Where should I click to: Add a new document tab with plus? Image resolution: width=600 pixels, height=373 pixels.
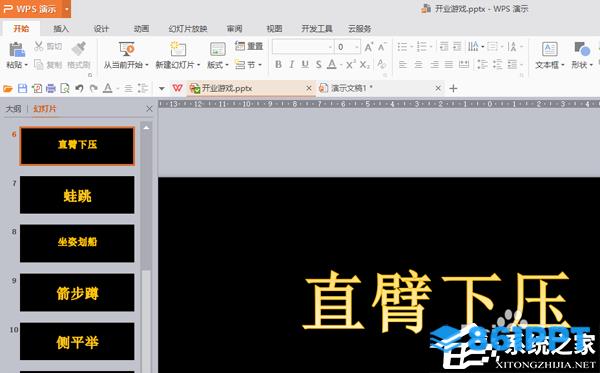[x=453, y=89]
